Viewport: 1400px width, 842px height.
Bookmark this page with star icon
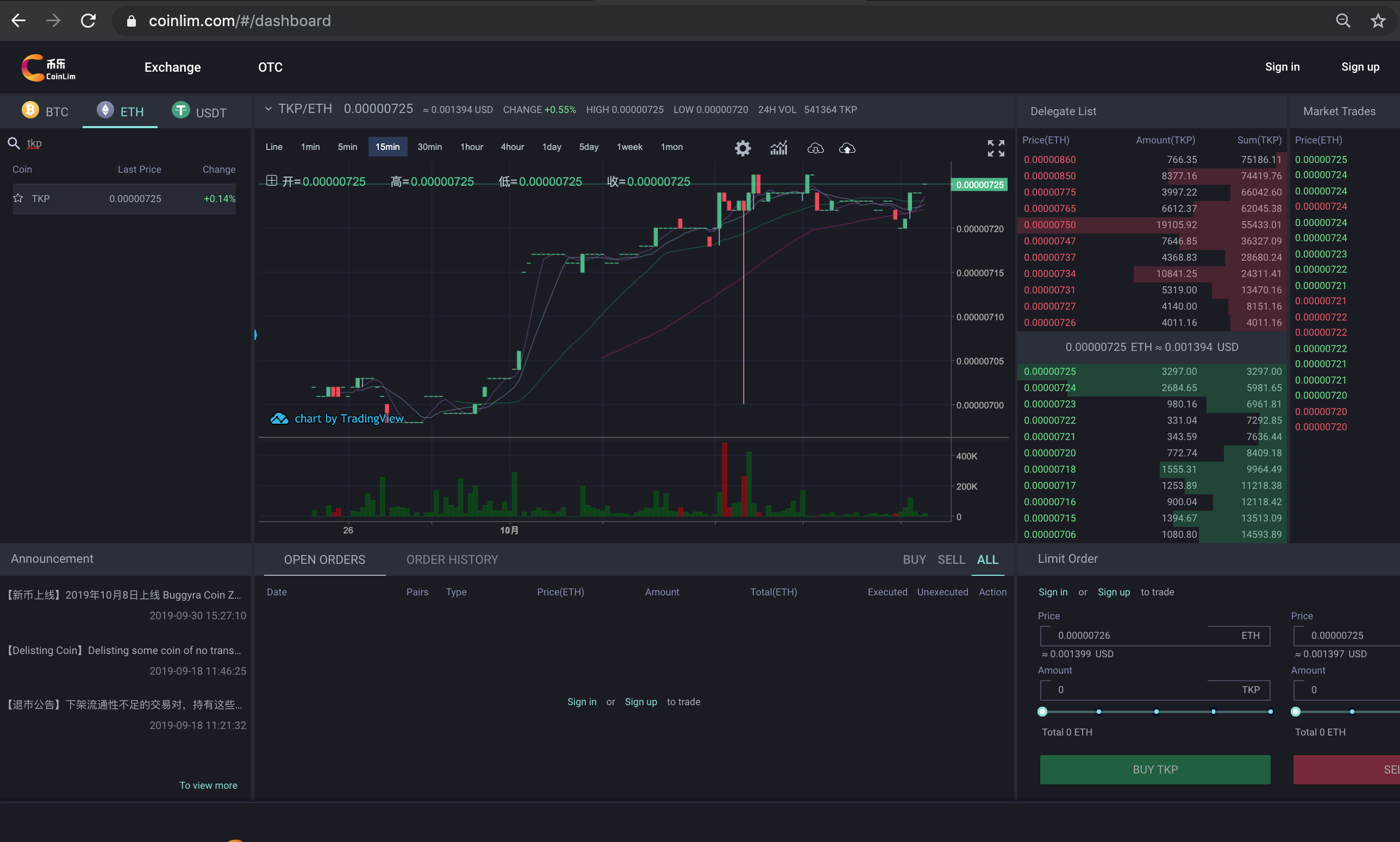(x=1378, y=21)
